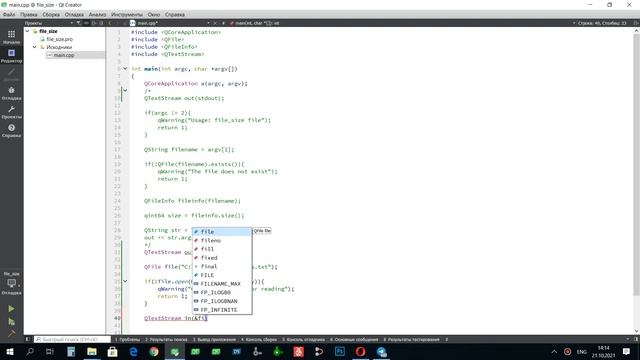Click the green Run button
This screenshot has height=360, width=640.
point(11,309)
